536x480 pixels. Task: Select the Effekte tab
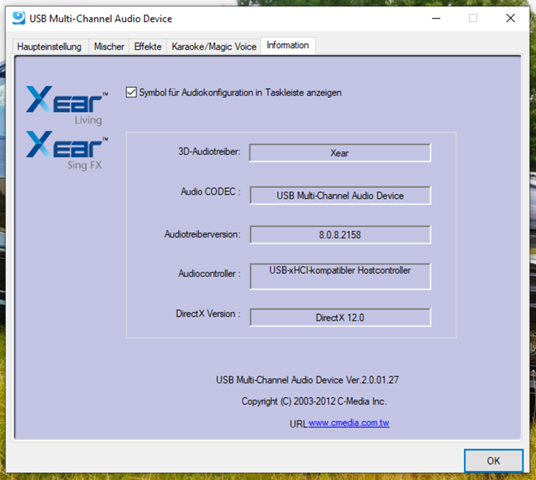tap(148, 46)
